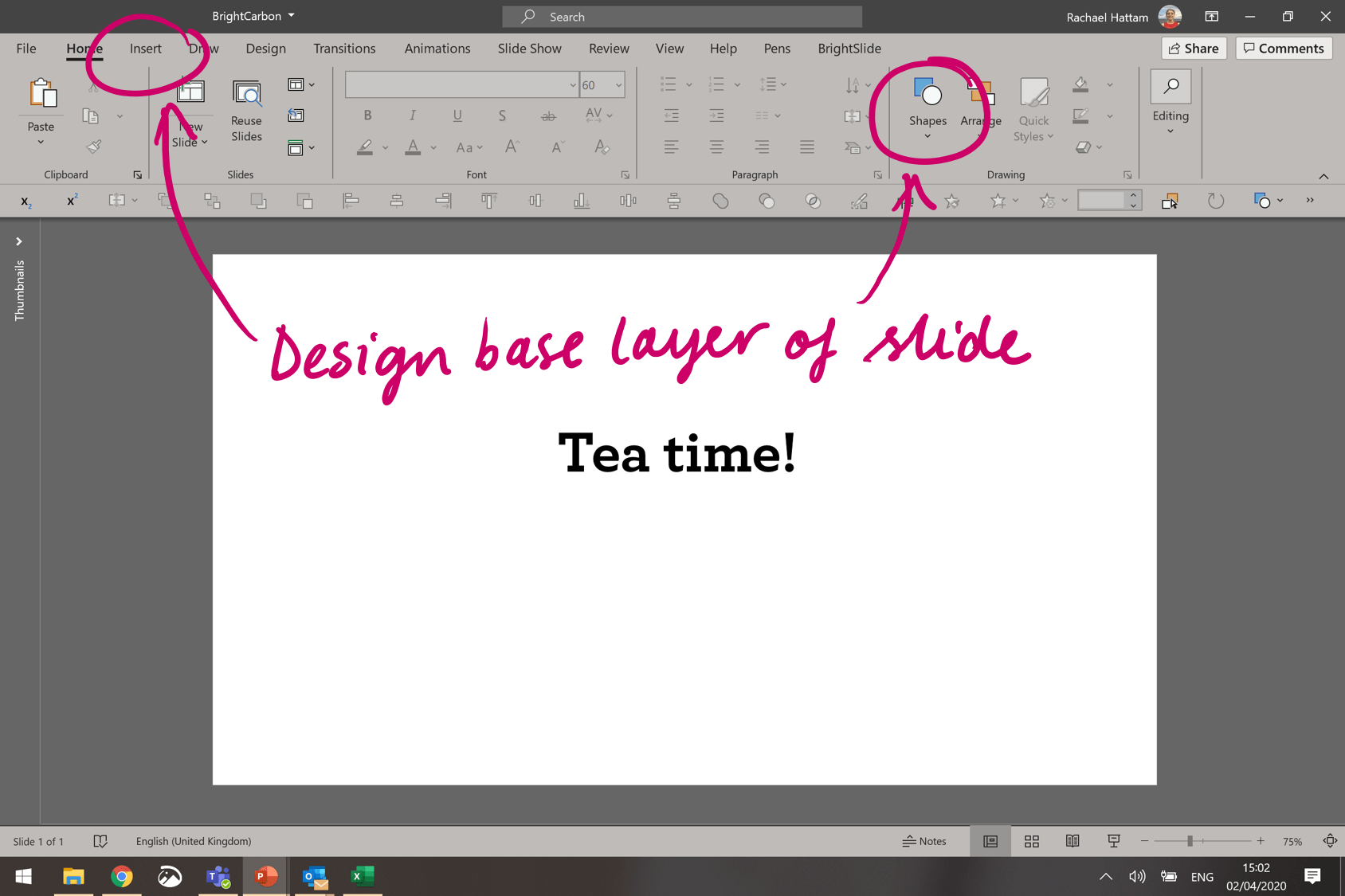Click in the Search box

(682, 17)
